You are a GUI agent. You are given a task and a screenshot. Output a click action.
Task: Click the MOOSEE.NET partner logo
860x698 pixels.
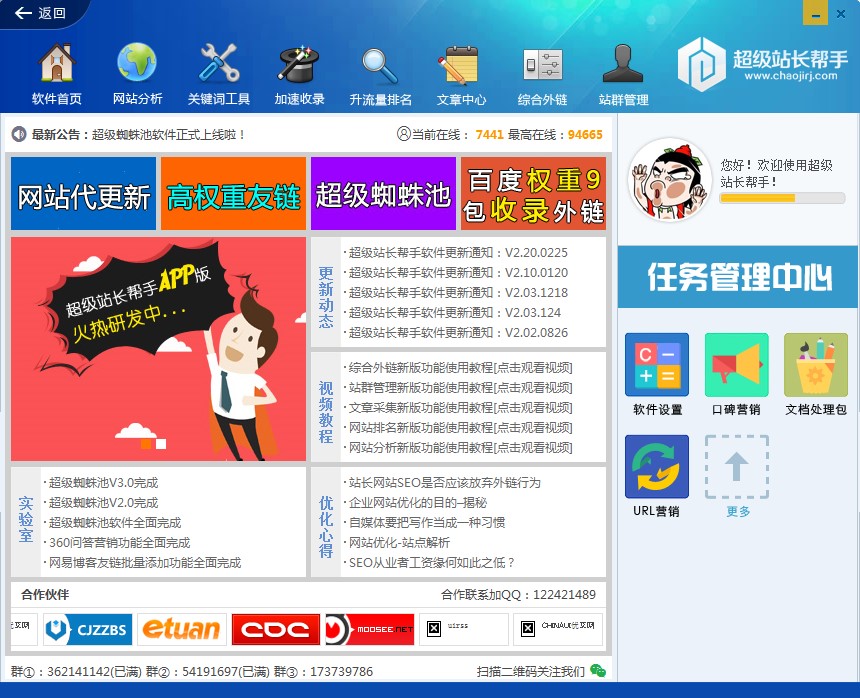click(370, 629)
